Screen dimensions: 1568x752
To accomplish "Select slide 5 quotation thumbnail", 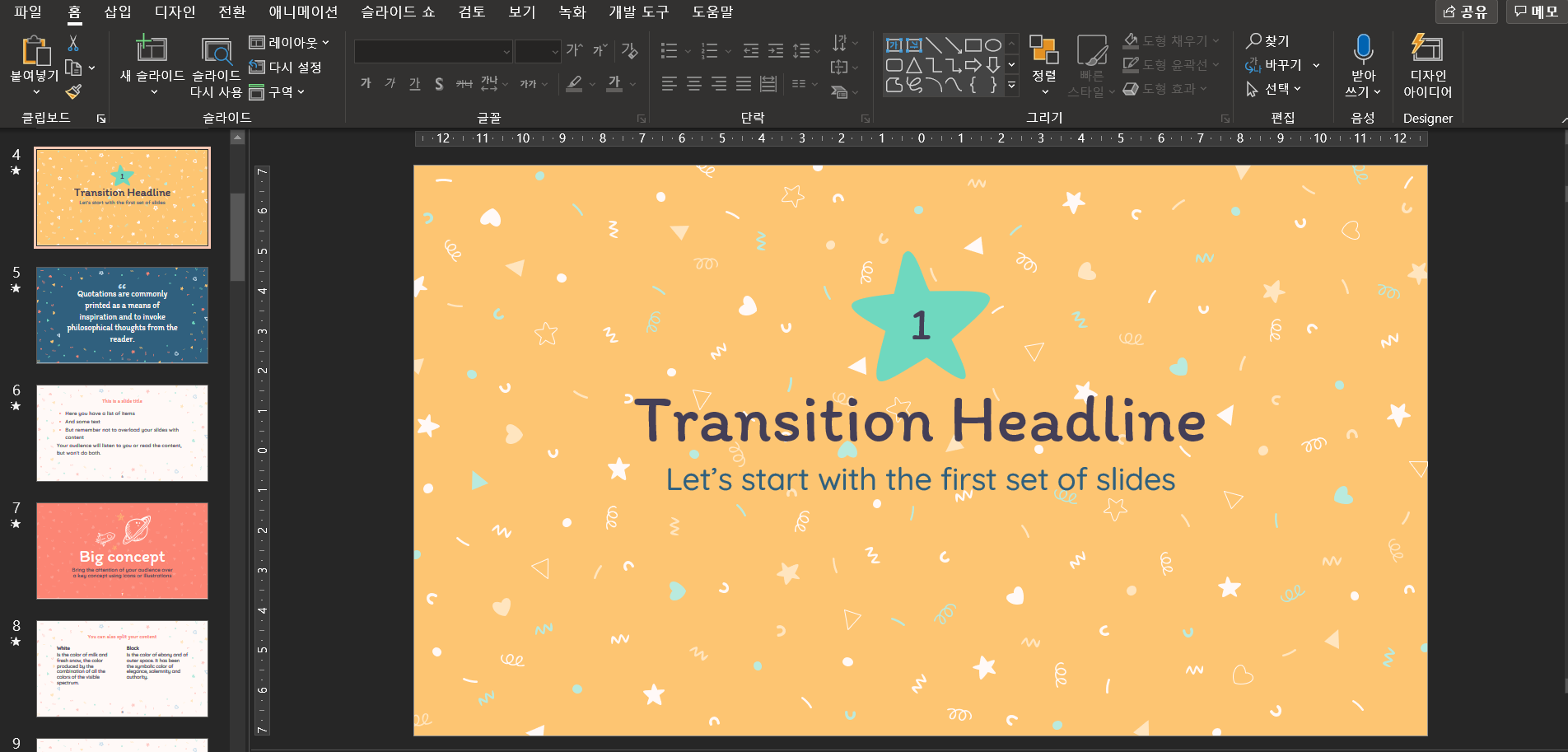I will pyautogui.click(x=122, y=315).
